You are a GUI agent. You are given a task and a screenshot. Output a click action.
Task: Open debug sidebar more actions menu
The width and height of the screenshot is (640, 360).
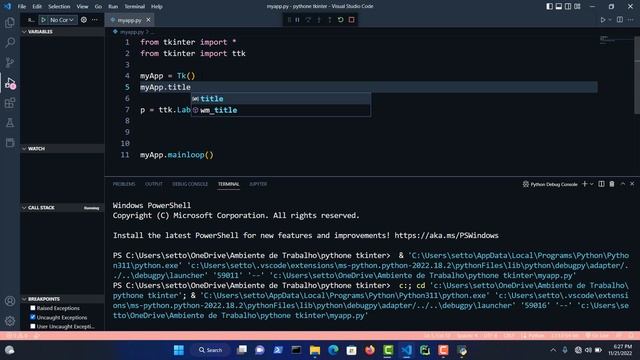point(95,20)
